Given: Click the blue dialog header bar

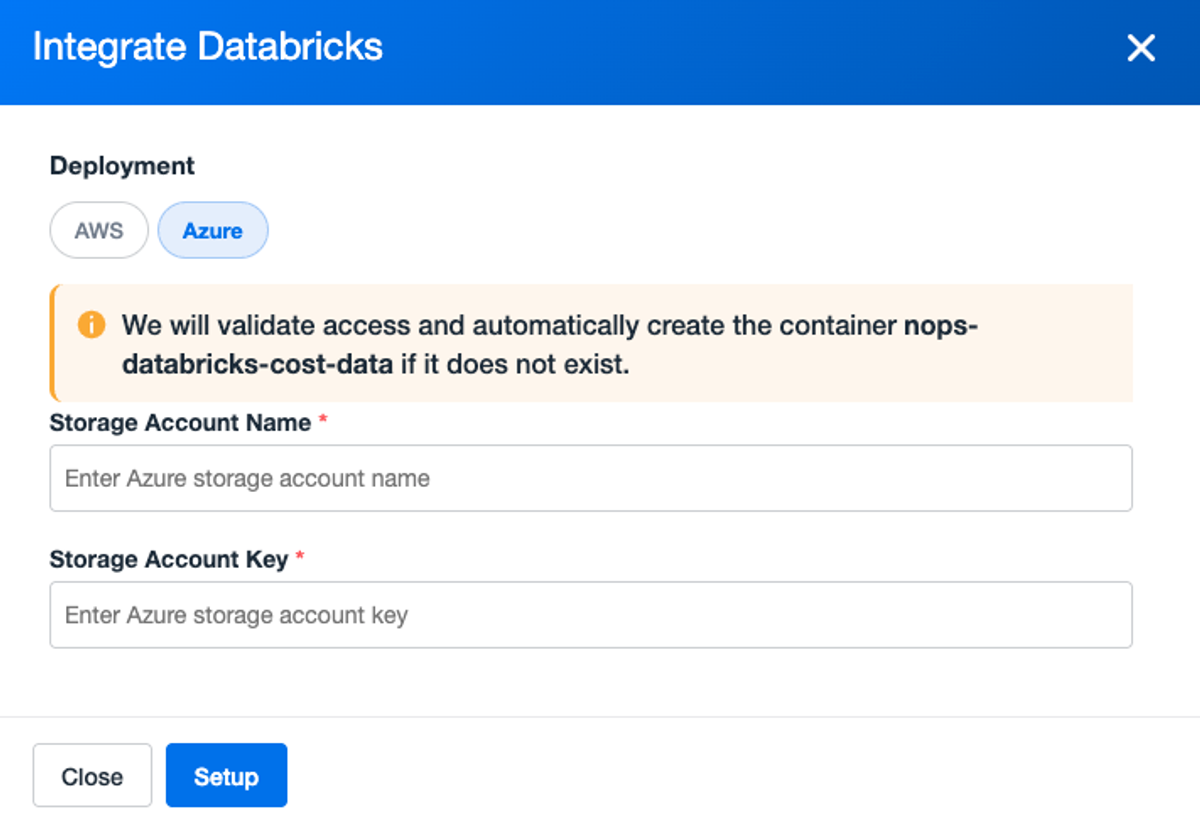Looking at the screenshot, I should pos(600,52).
